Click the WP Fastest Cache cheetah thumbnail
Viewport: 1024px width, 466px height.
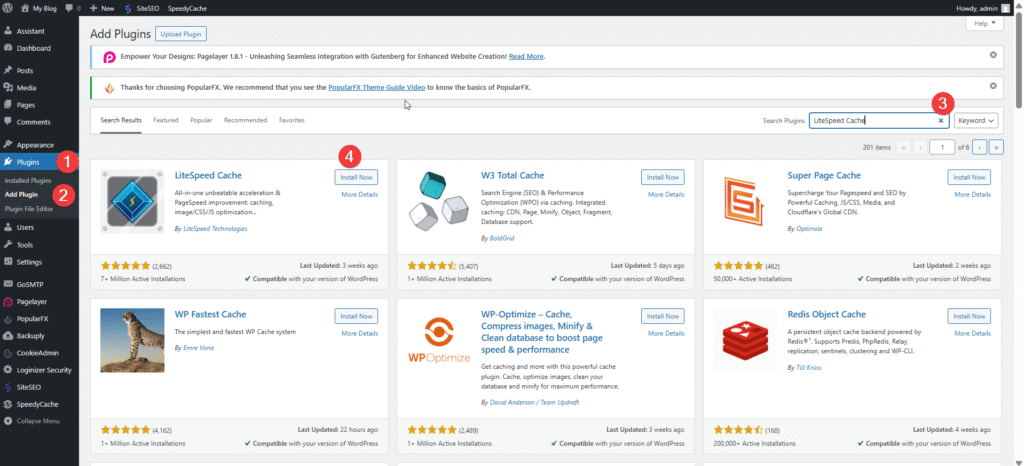[x=132, y=341]
